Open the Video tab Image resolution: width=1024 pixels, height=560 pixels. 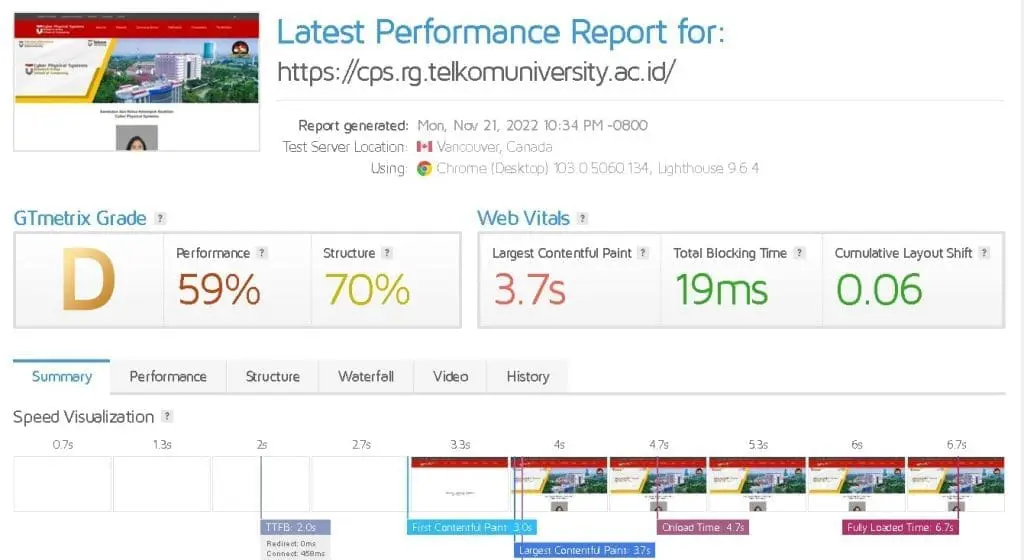(451, 377)
